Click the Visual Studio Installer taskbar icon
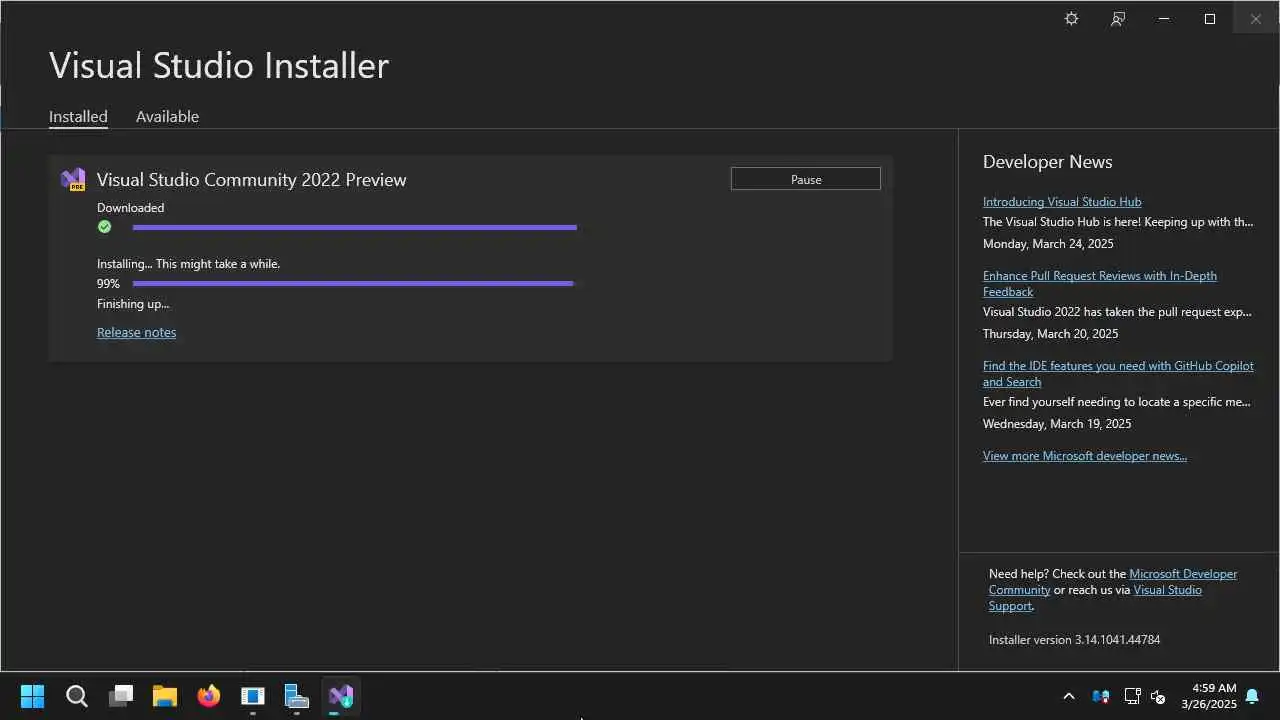Screen dimensions: 1280x720 tap(341, 696)
